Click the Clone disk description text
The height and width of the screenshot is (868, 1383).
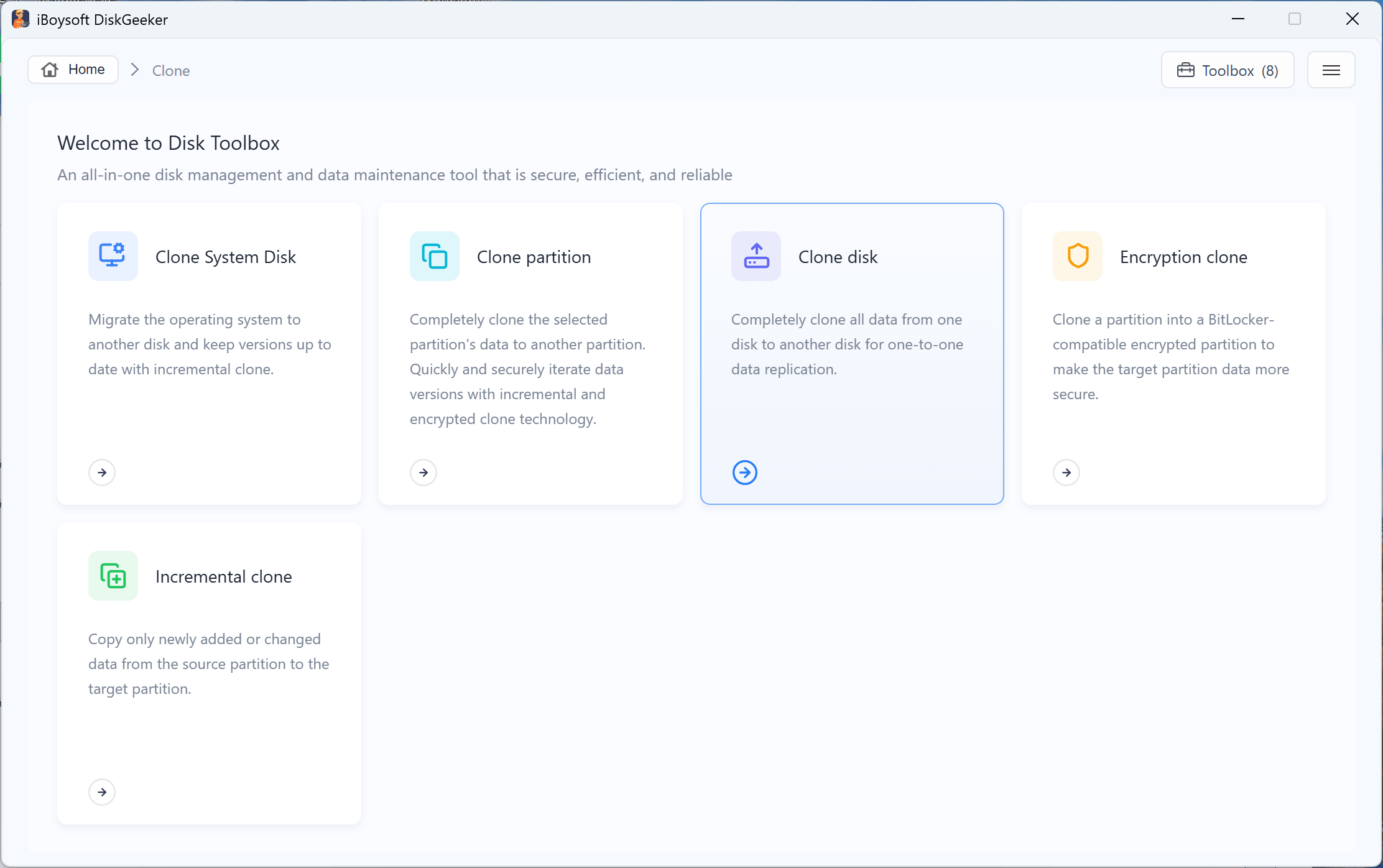847,344
